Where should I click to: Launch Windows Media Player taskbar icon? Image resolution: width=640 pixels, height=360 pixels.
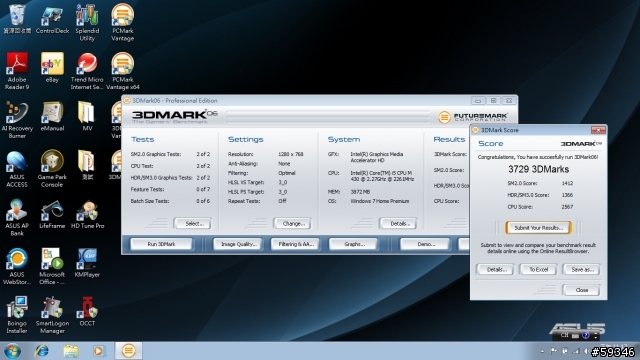point(98,351)
